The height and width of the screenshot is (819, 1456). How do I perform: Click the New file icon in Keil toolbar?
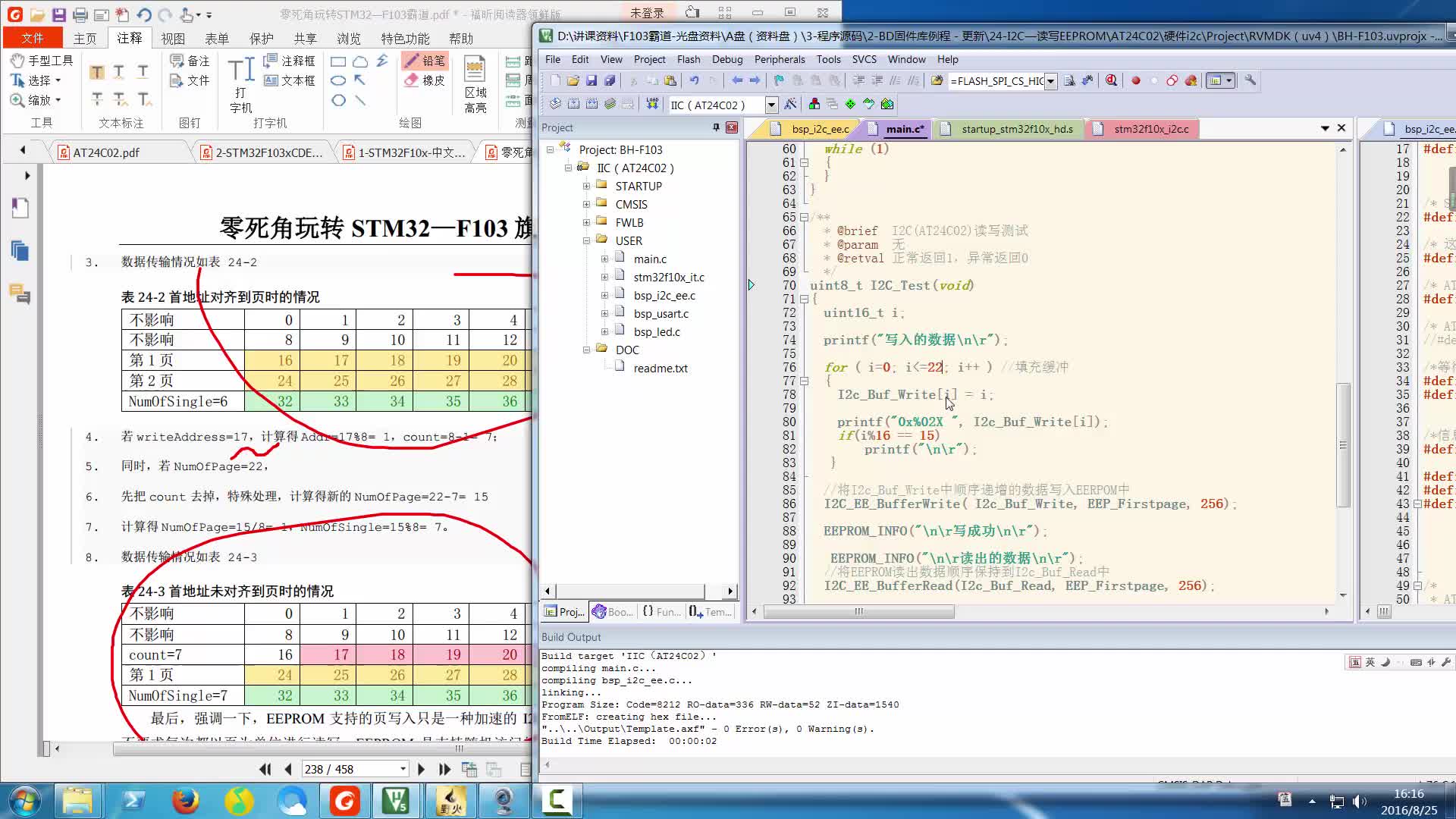coord(555,80)
